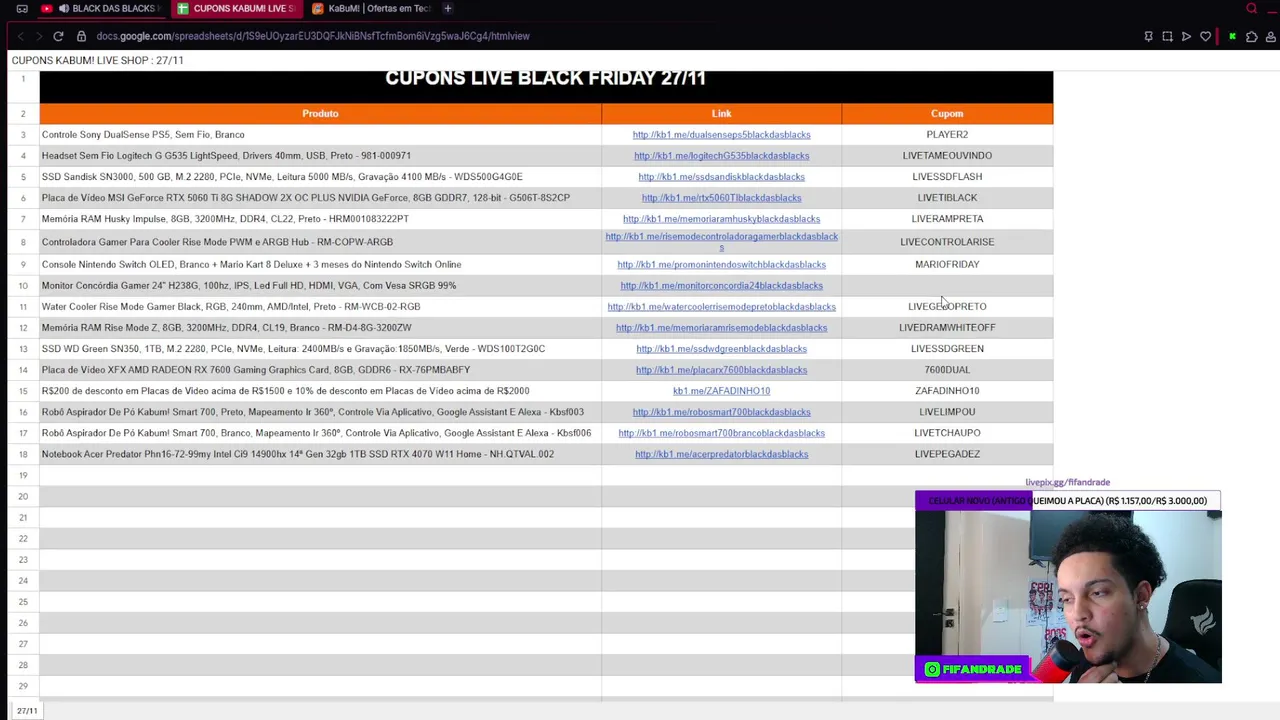Switch to the KaBuM! Ofertas em Tech tab
The width and height of the screenshot is (1280, 720).
click(x=370, y=8)
